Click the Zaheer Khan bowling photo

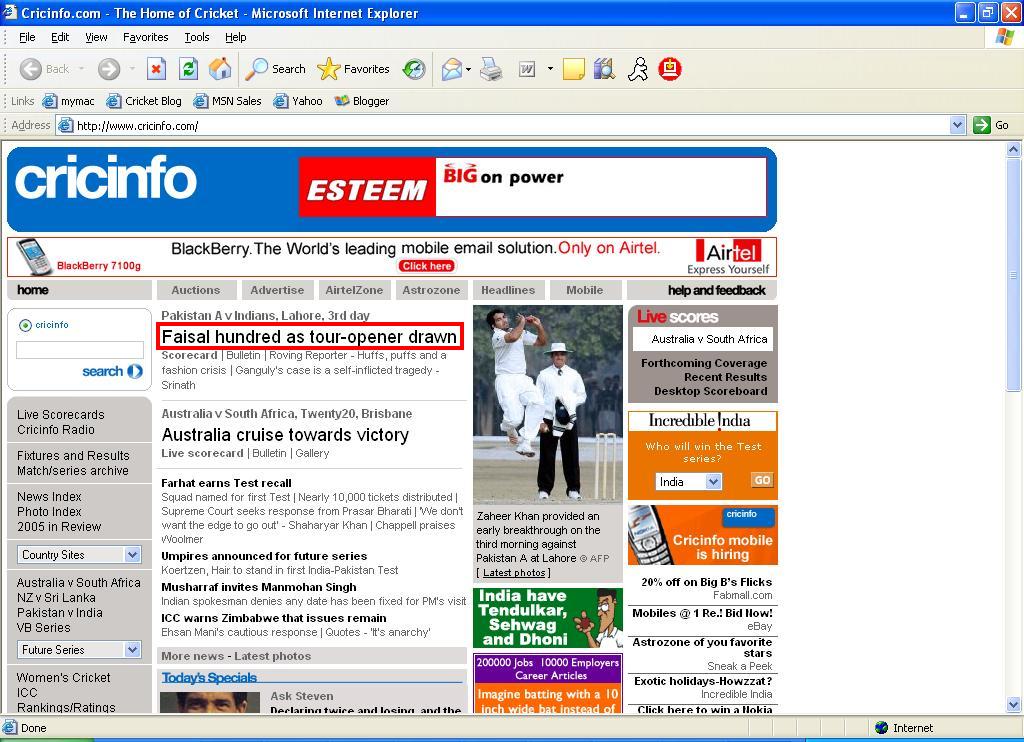547,404
